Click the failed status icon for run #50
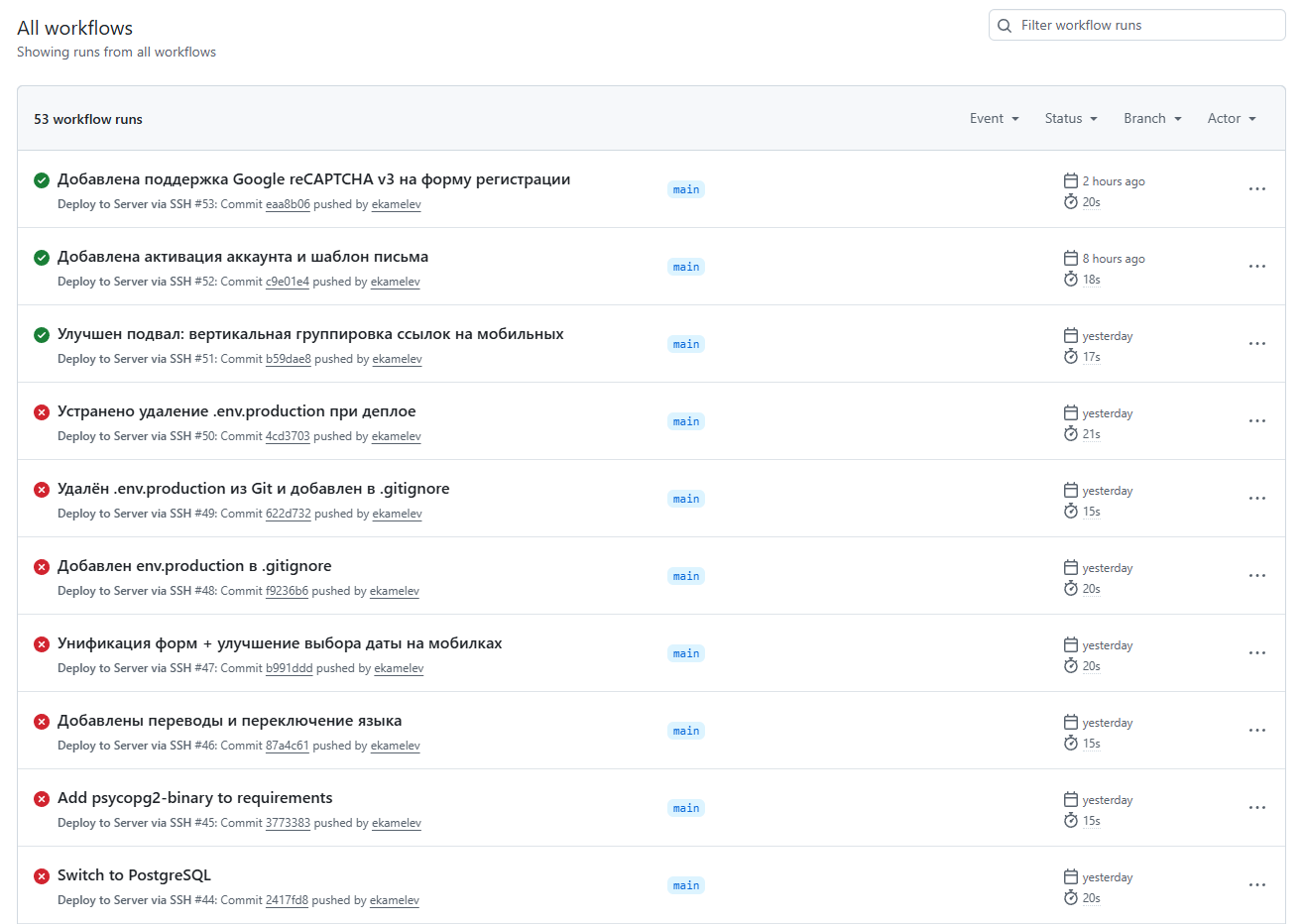 click(x=42, y=412)
